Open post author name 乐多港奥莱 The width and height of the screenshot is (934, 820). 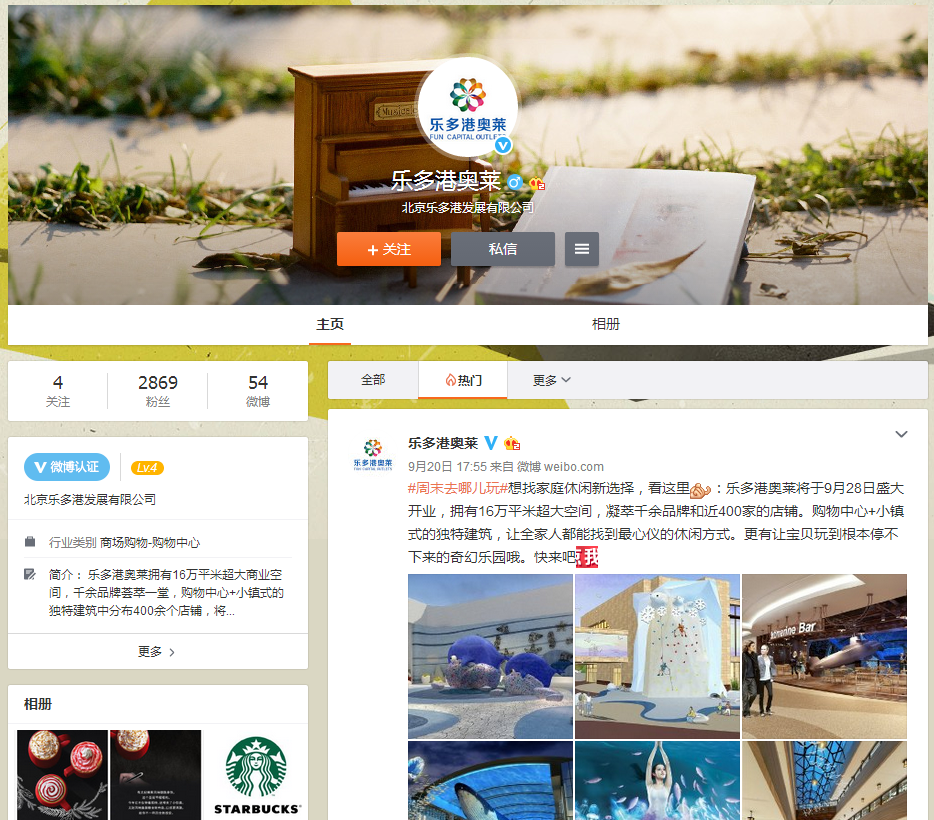(x=443, y=443)
